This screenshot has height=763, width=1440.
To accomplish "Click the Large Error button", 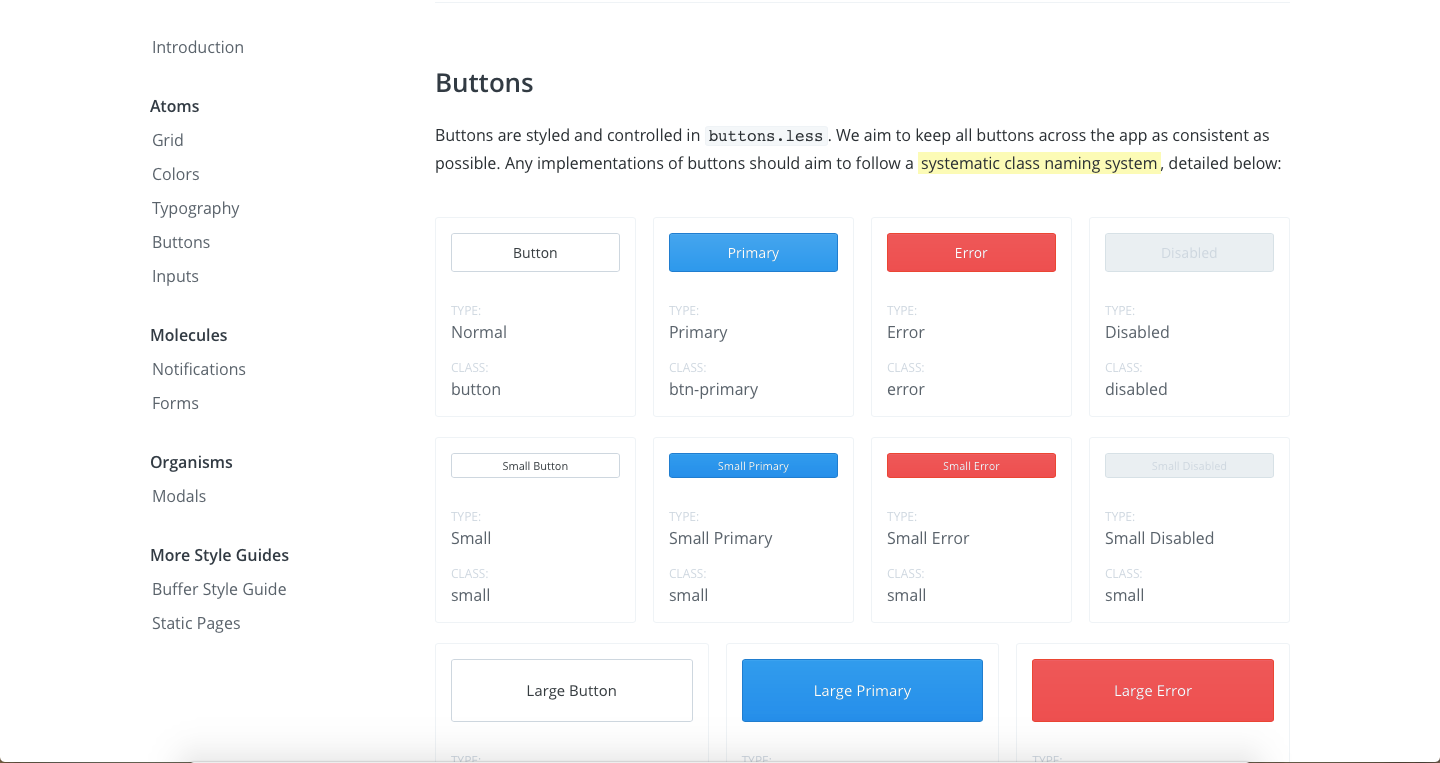I will click(x=1152, y=691).
